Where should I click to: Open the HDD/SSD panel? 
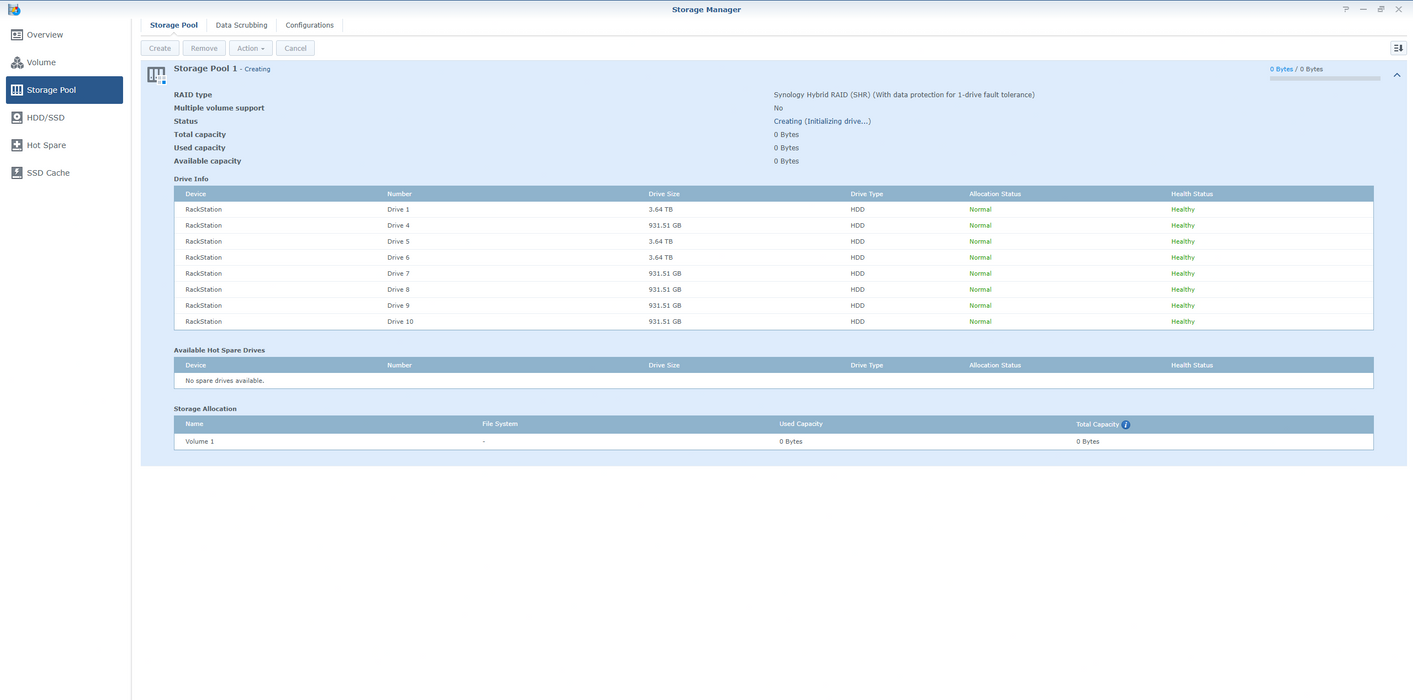[x=47, y=117]
